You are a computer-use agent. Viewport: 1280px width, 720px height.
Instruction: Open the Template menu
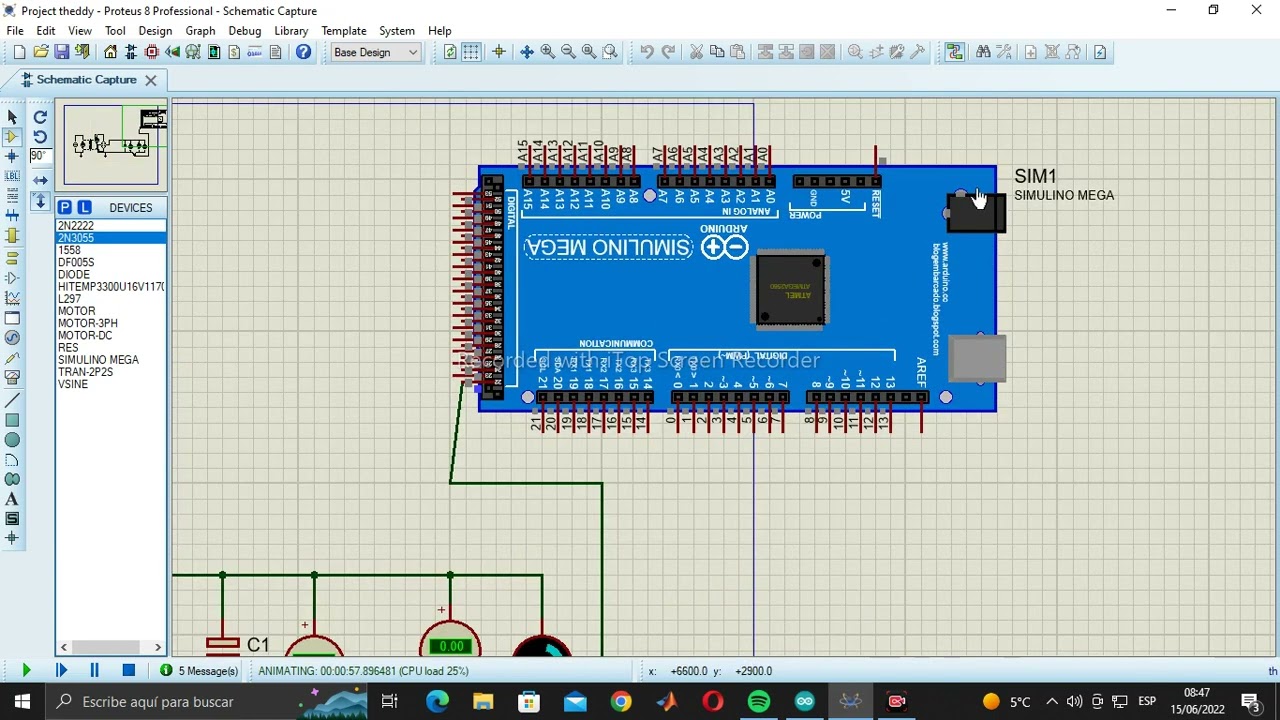point(343,31)
